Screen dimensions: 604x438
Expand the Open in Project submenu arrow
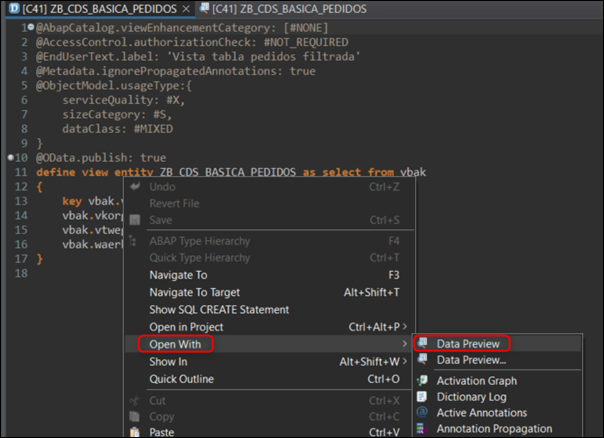(404, 327)
